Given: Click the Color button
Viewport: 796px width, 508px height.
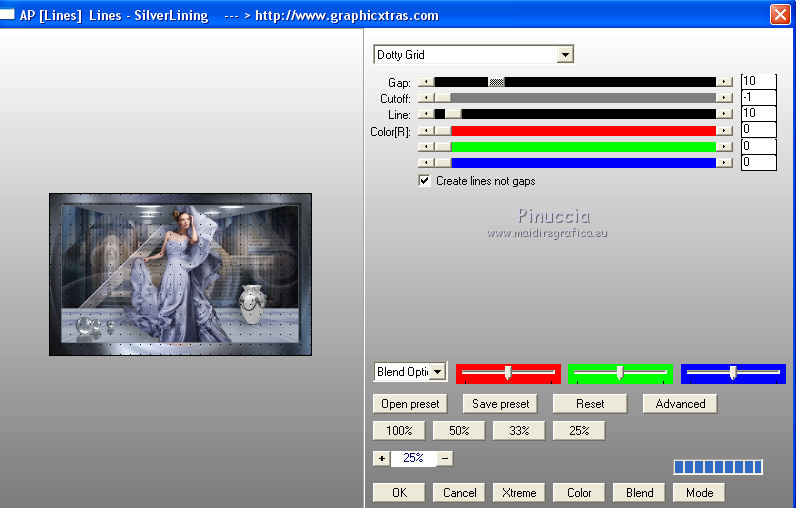Looking at the screenshot, I should [x=579, y=493].
